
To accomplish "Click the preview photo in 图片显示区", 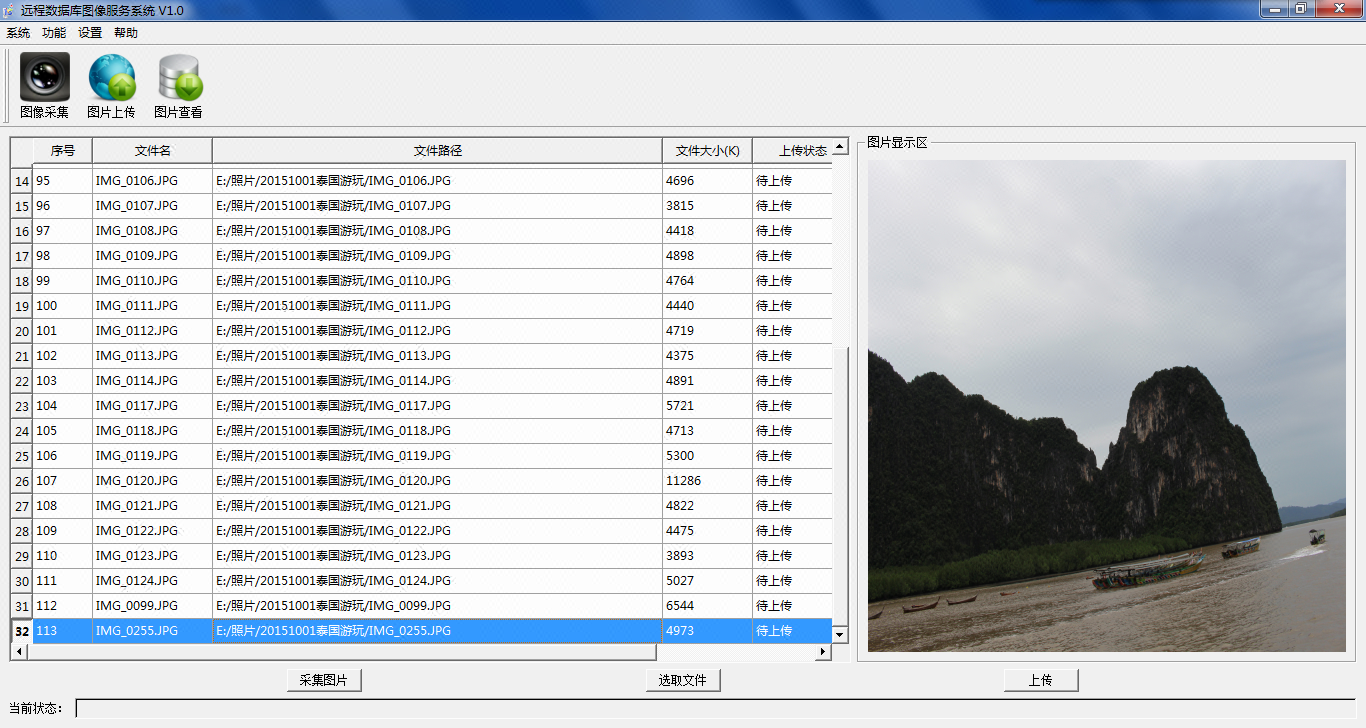I will click(x=1106, y=406).
